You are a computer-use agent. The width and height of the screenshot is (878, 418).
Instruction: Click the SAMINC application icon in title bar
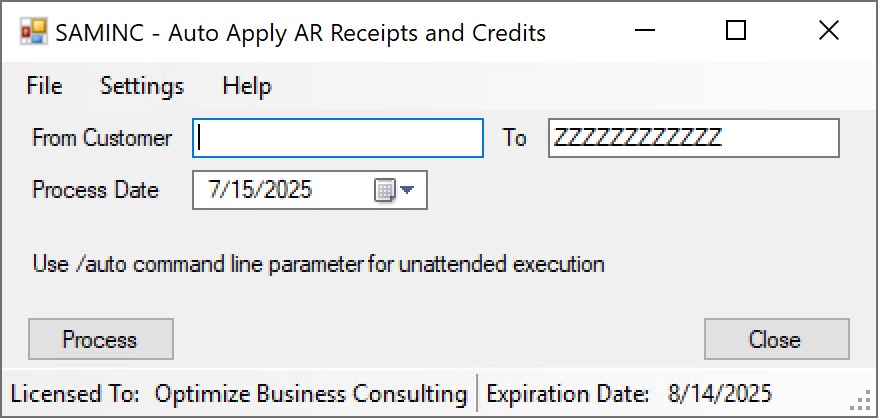[34, 31]
